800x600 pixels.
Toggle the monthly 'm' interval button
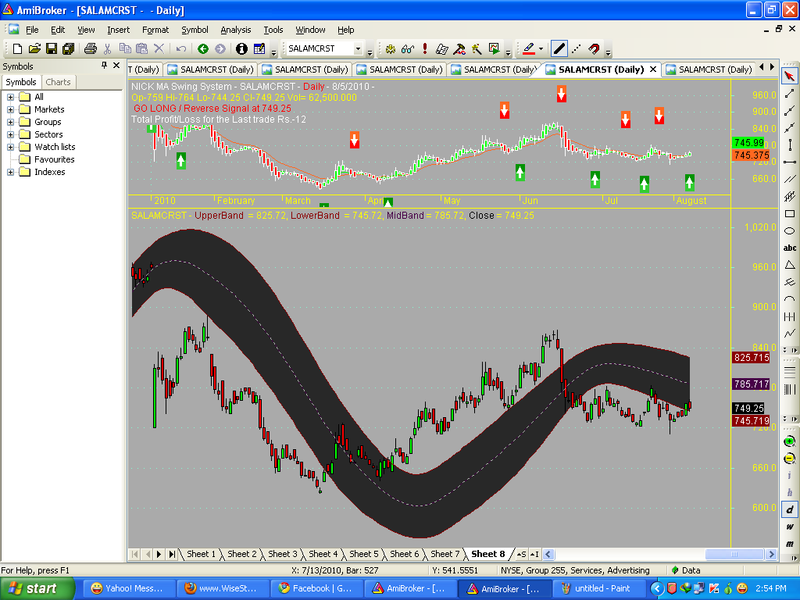tap(790, 544)
